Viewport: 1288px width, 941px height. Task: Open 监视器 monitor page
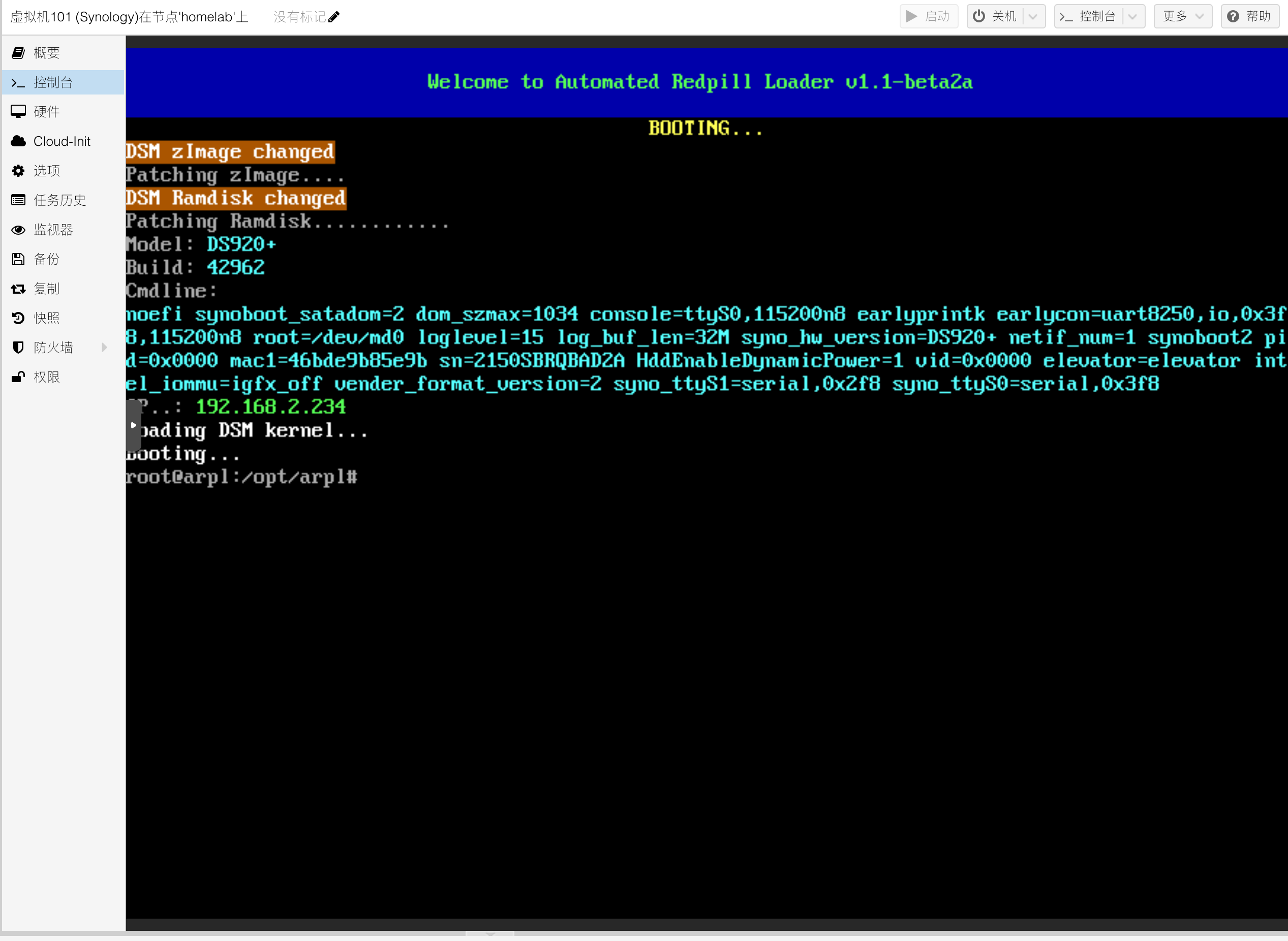[x=63, y=230]
